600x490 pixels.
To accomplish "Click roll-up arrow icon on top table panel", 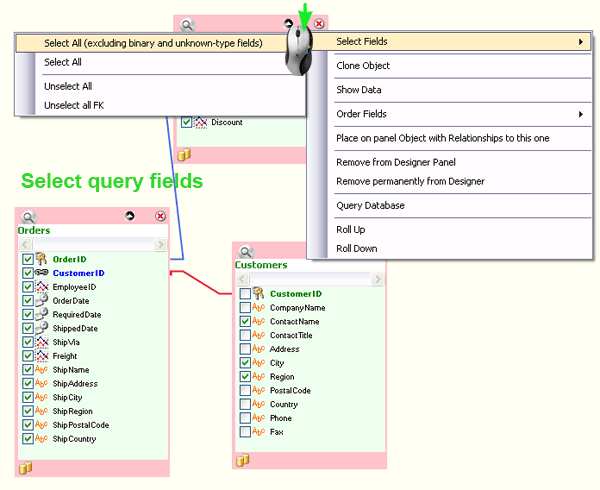I will click(289, 24).
